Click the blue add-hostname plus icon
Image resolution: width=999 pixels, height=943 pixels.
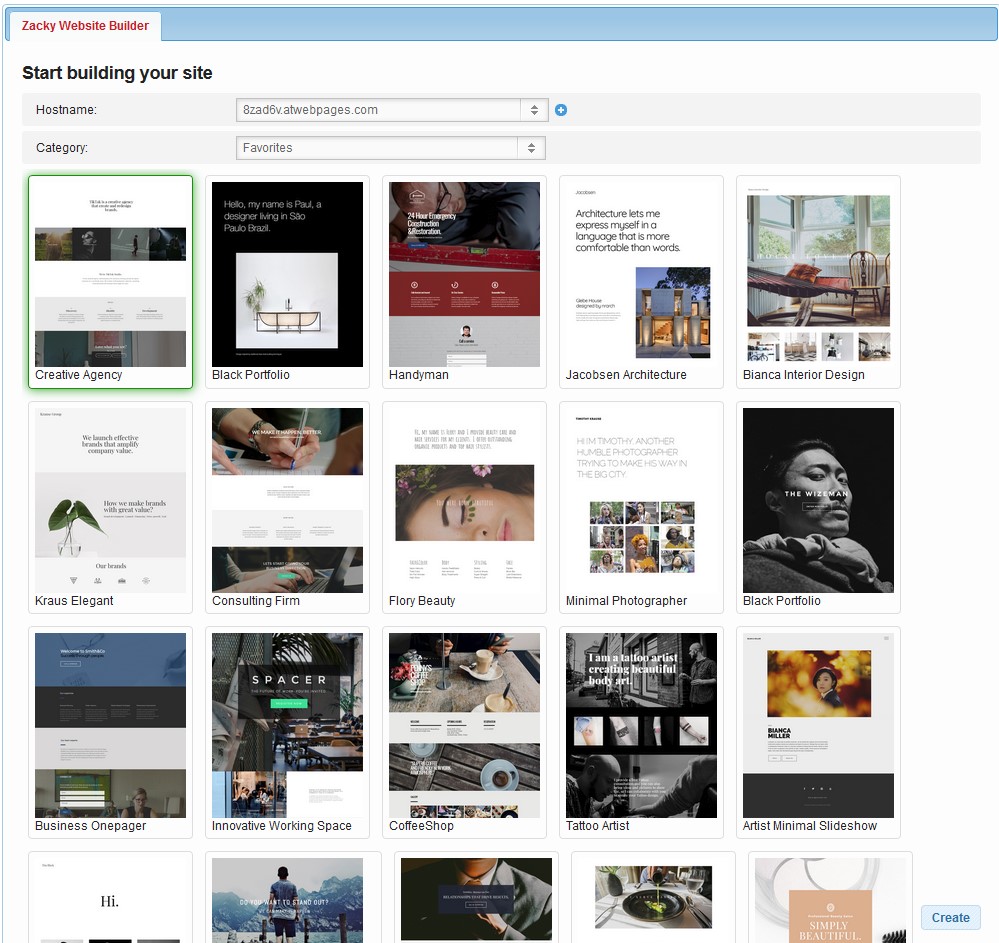(560, 110)
